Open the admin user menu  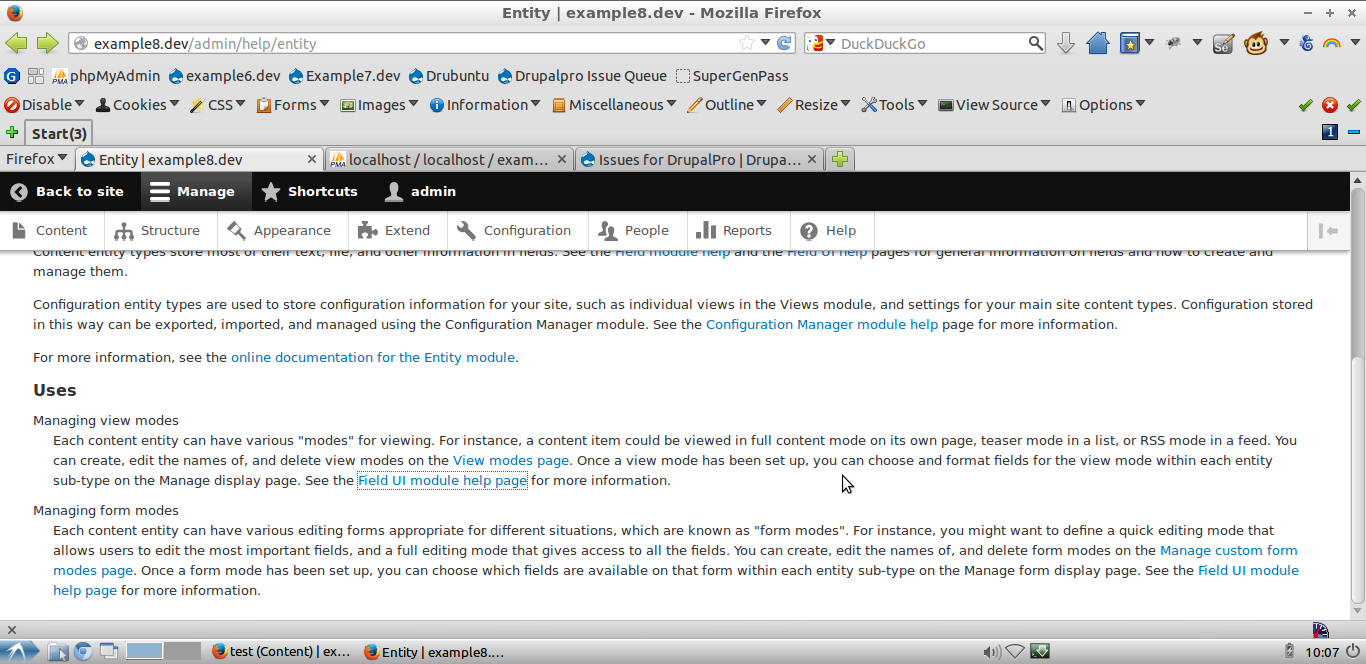421,192
